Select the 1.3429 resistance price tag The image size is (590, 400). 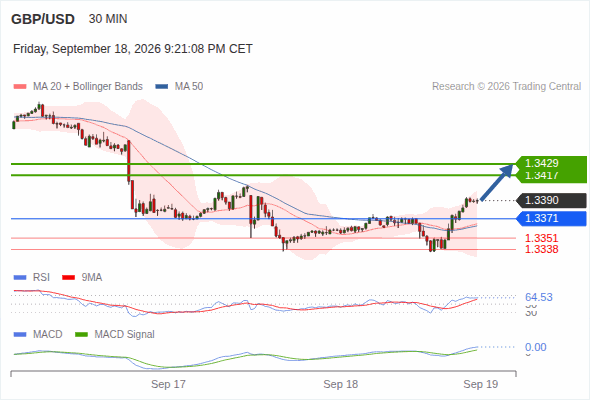pyautogui.click(x=551, y=163)
